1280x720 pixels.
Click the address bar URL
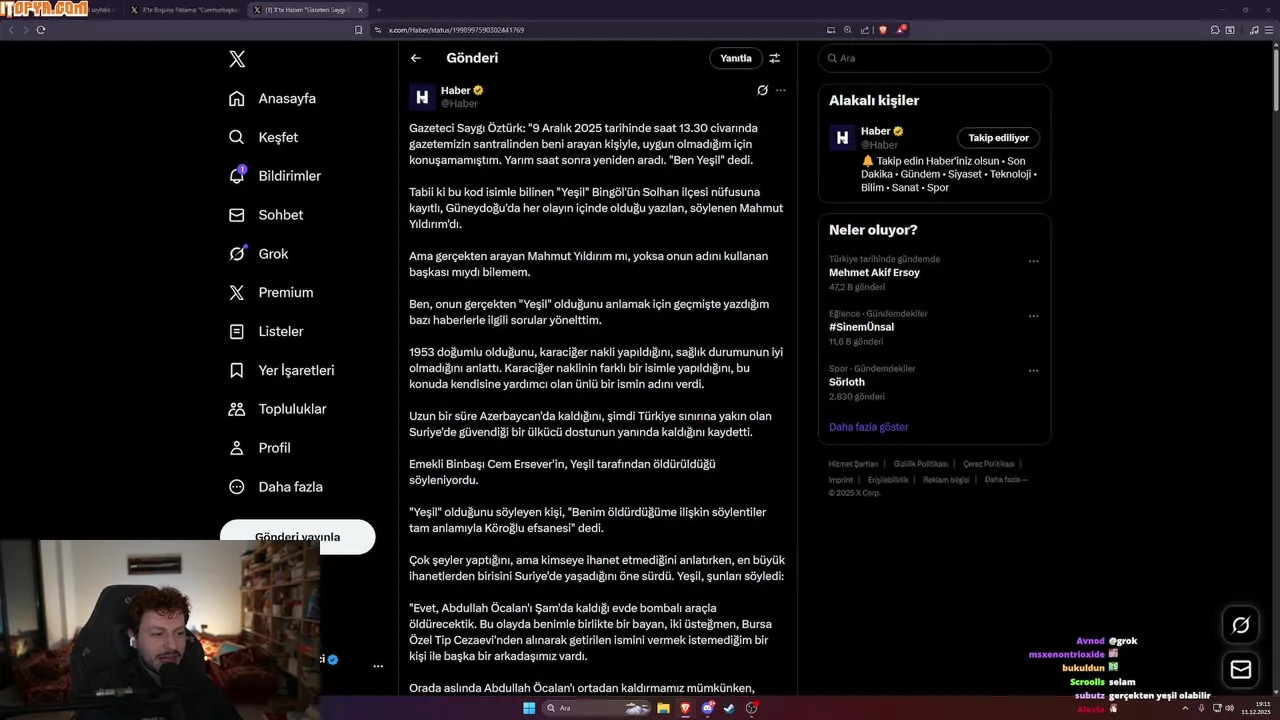[456, 30]
